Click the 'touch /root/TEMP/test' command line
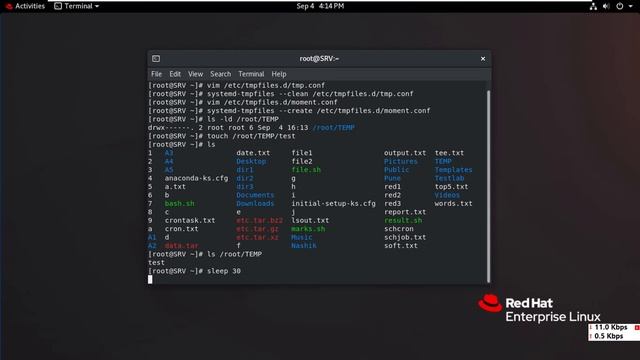 222,136
